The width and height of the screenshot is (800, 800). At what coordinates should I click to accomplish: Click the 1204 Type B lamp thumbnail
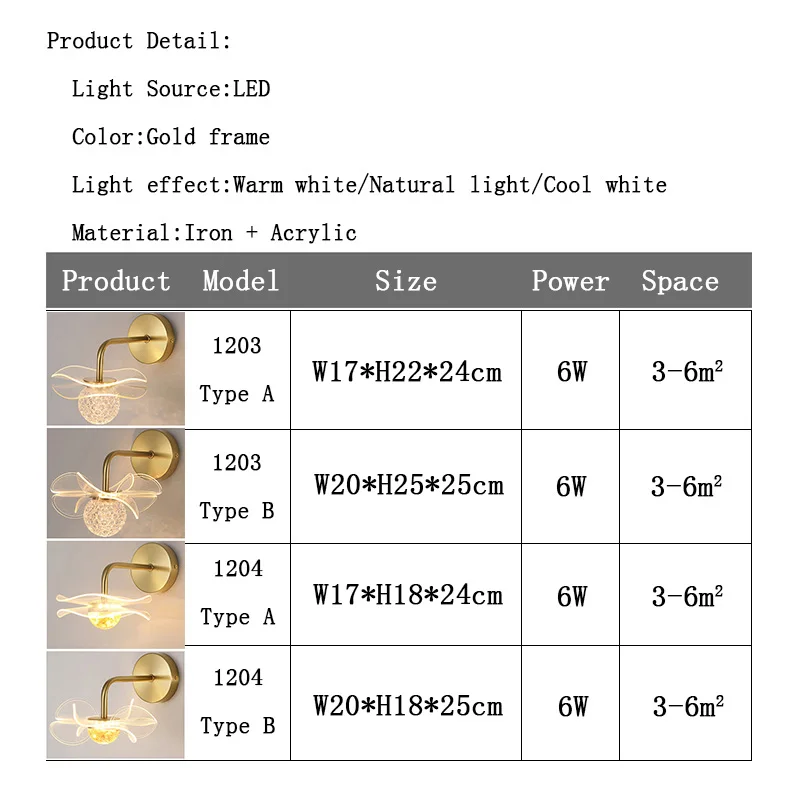[116, 705]
